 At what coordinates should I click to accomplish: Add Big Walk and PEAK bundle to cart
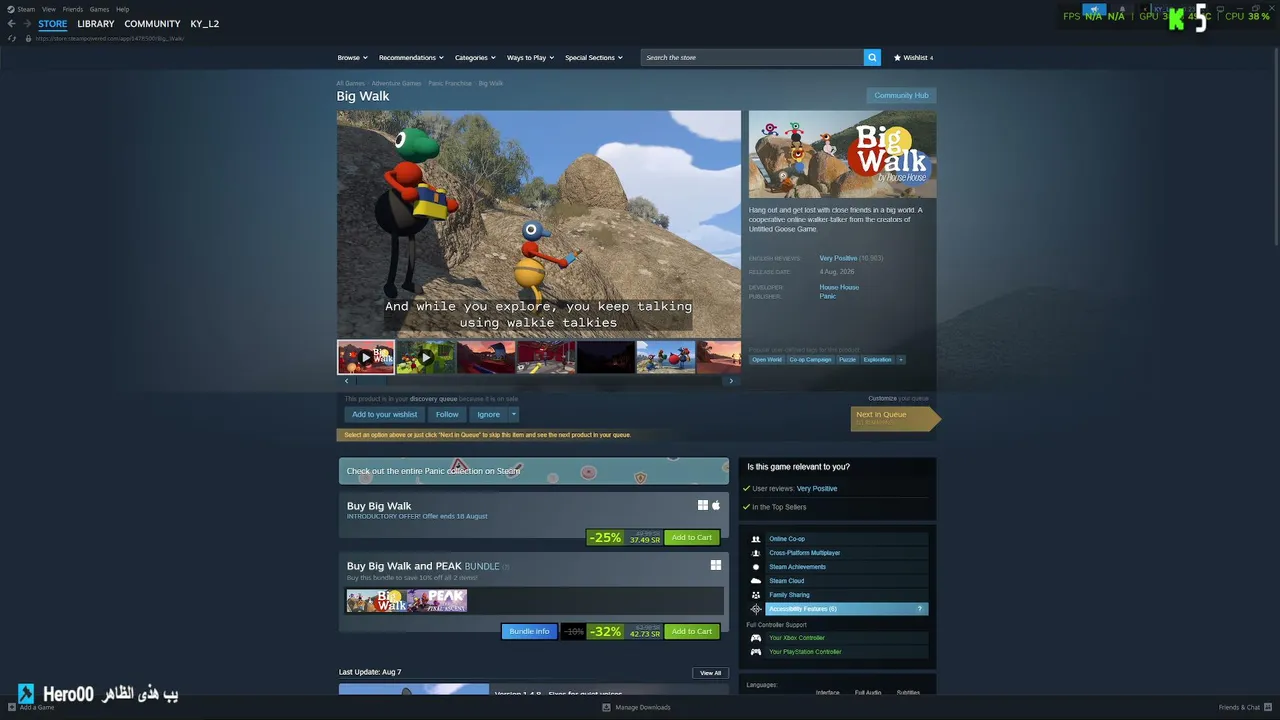tap(692, 632)
